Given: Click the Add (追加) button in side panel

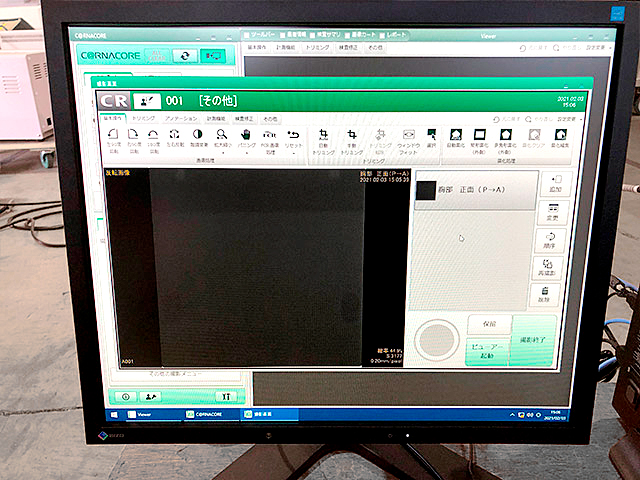Looking at the screenshot, I should [556, 183].
